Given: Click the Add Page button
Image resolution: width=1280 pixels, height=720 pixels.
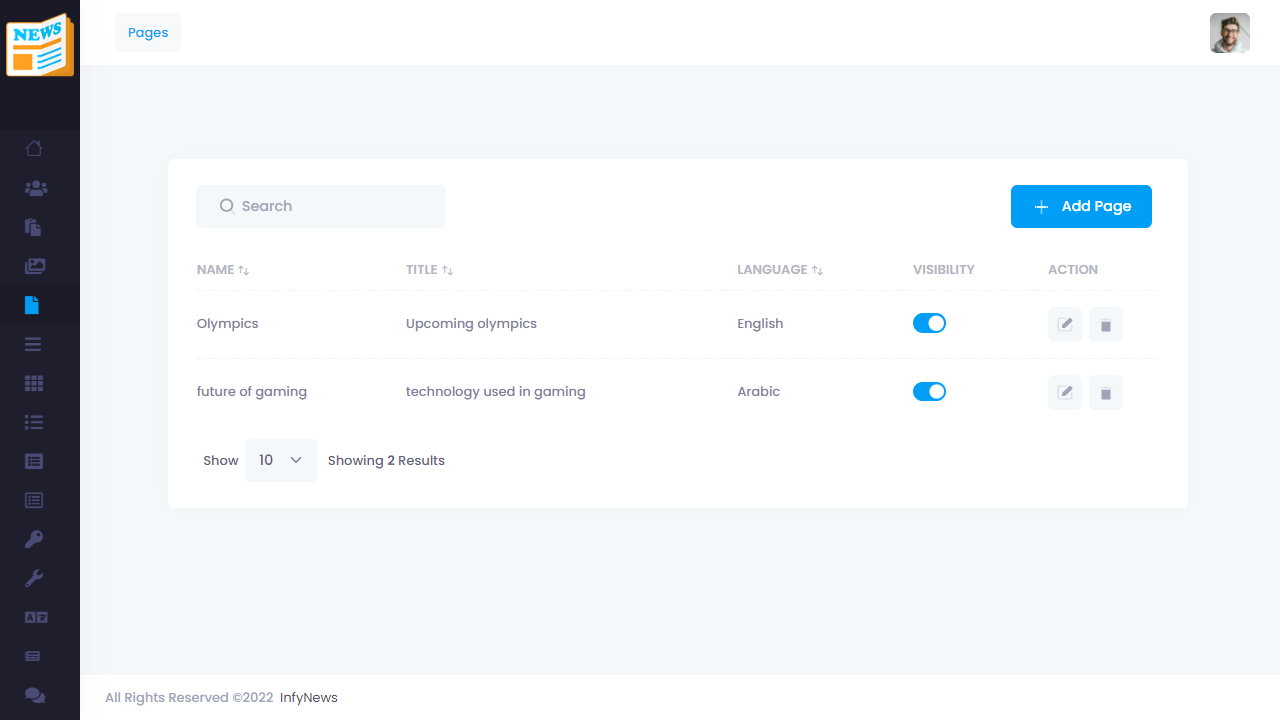Looking at the screenshot, I should coord(1081,206).
